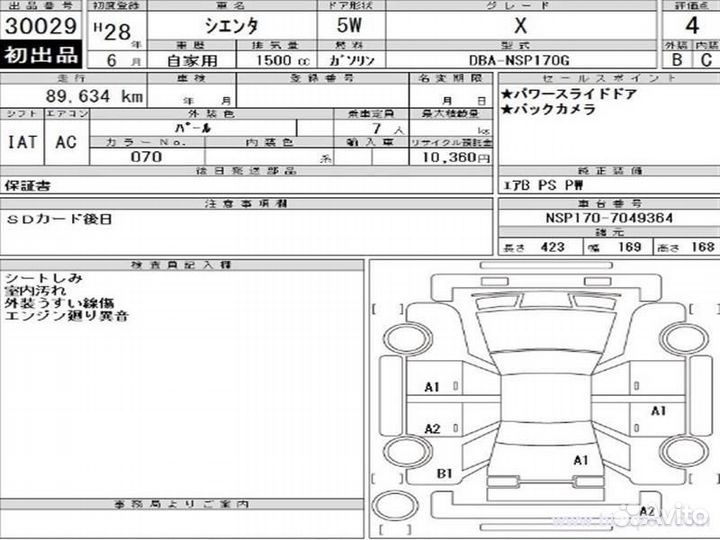Select the エンジン廻り異音 inspector note
720x540 pixels.
[66, 316]
